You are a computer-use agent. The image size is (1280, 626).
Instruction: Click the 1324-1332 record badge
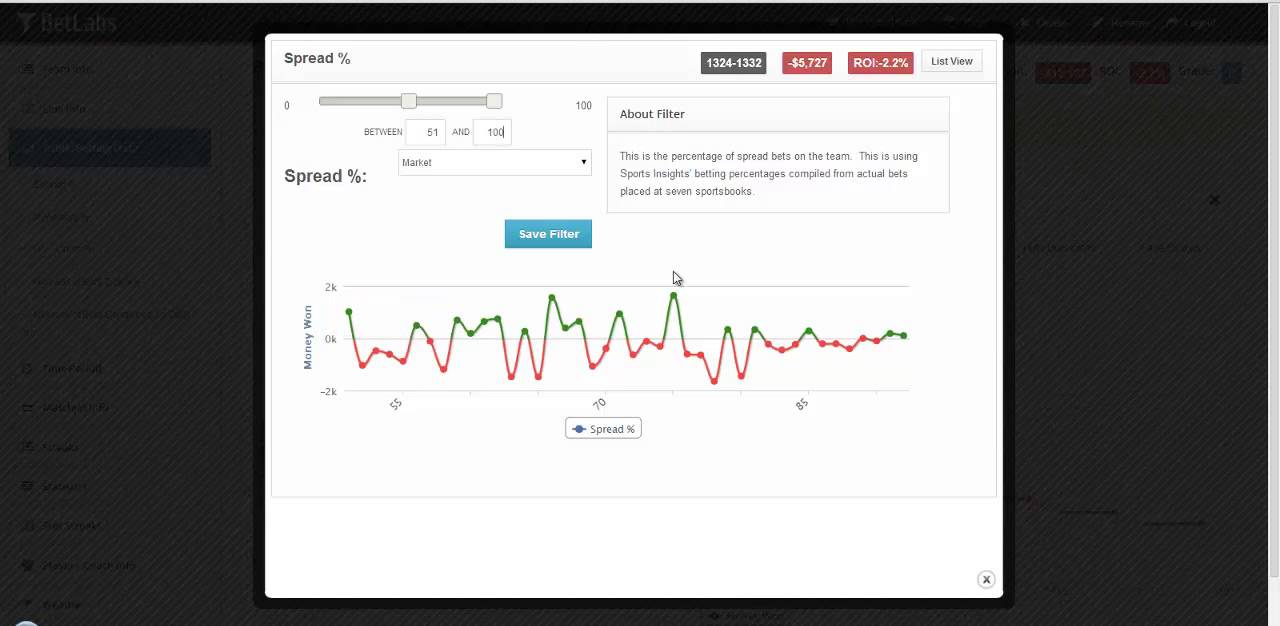tap(734, 63)
